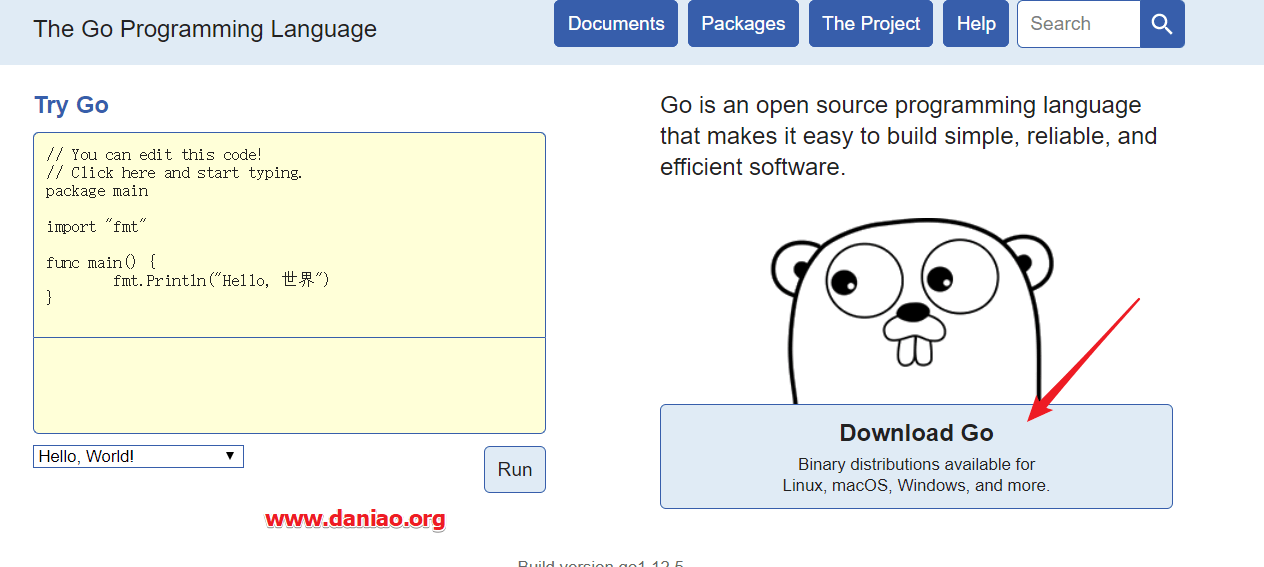Click the code output pane below editor
This screenshot has height=567, width=1264.
[289, 385]
